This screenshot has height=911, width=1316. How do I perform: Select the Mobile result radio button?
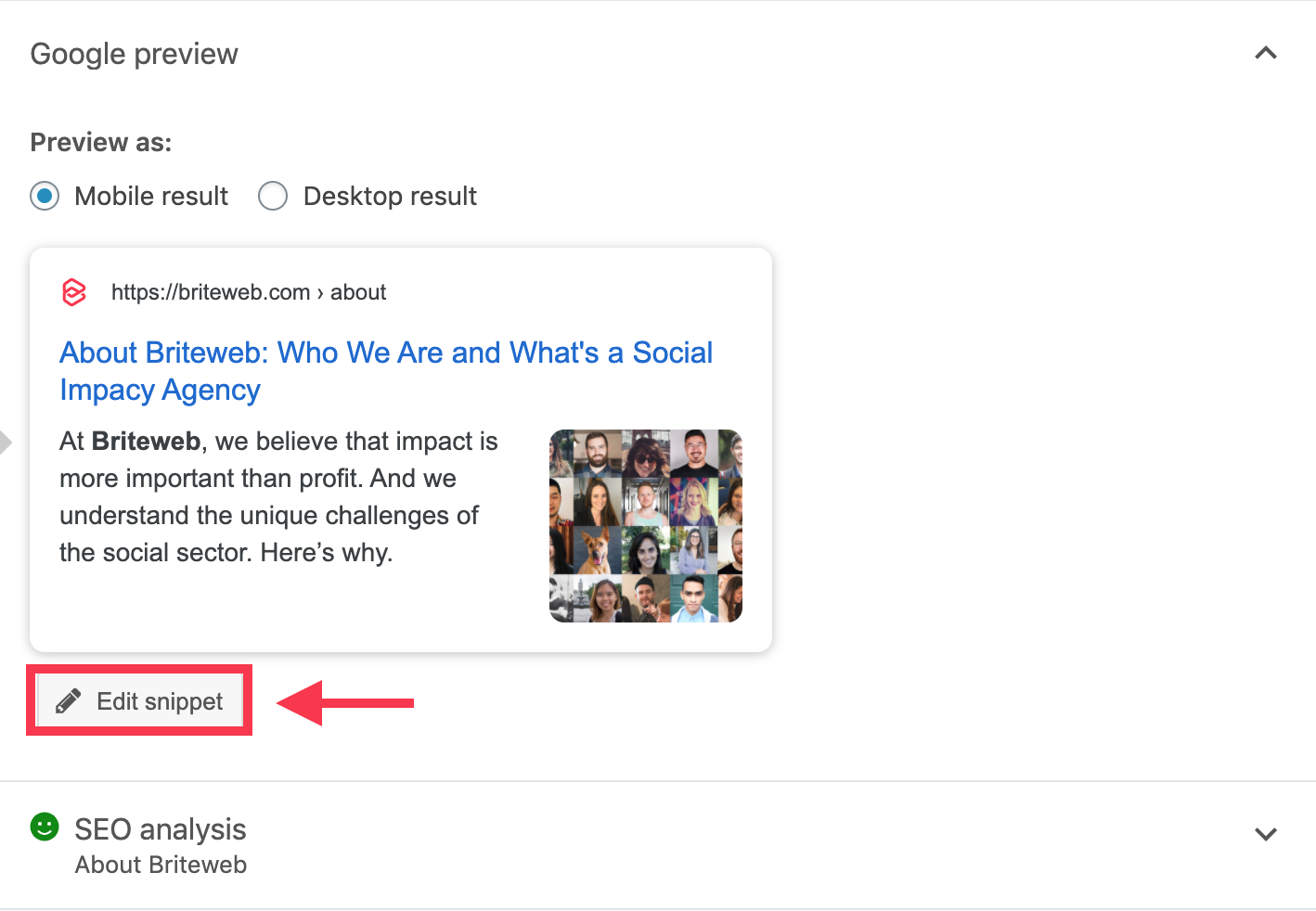(45, 197)
